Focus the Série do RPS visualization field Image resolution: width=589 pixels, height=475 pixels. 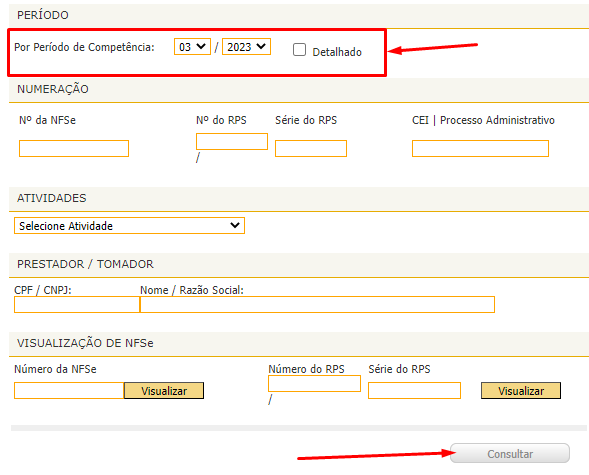coord(414,391)
